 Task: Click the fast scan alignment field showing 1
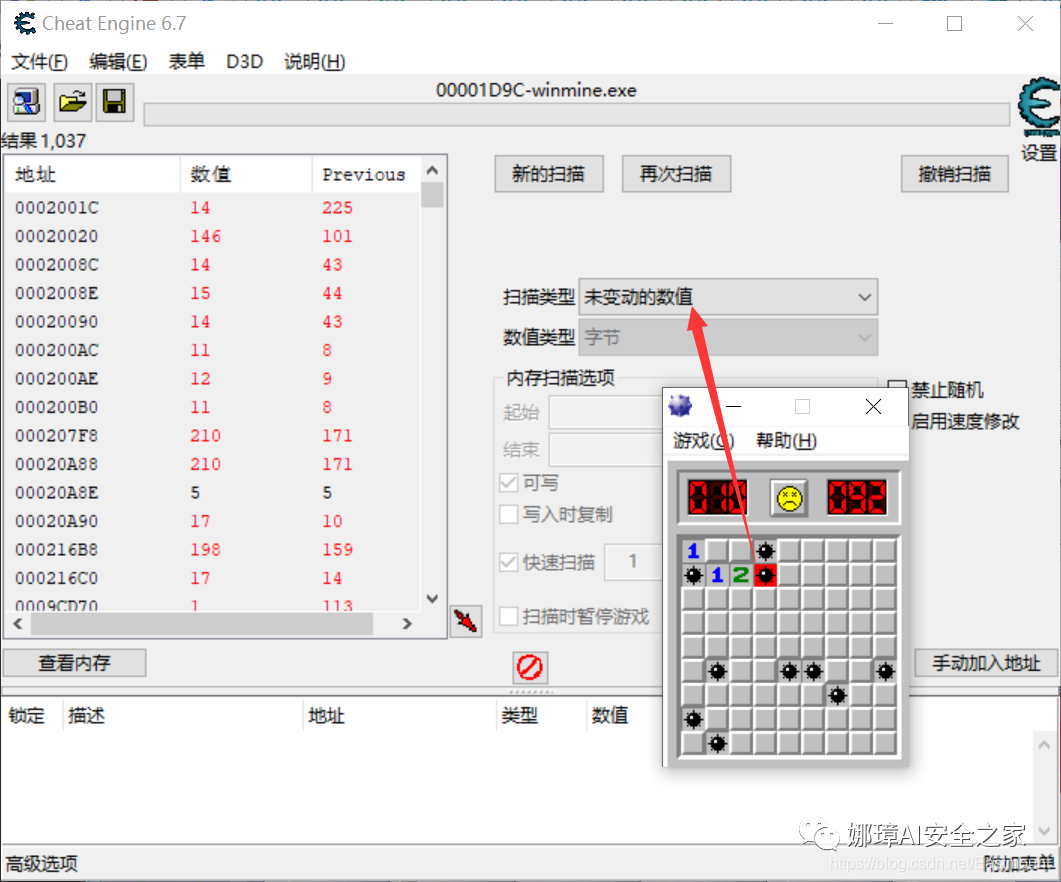click(x=633, y=561)
